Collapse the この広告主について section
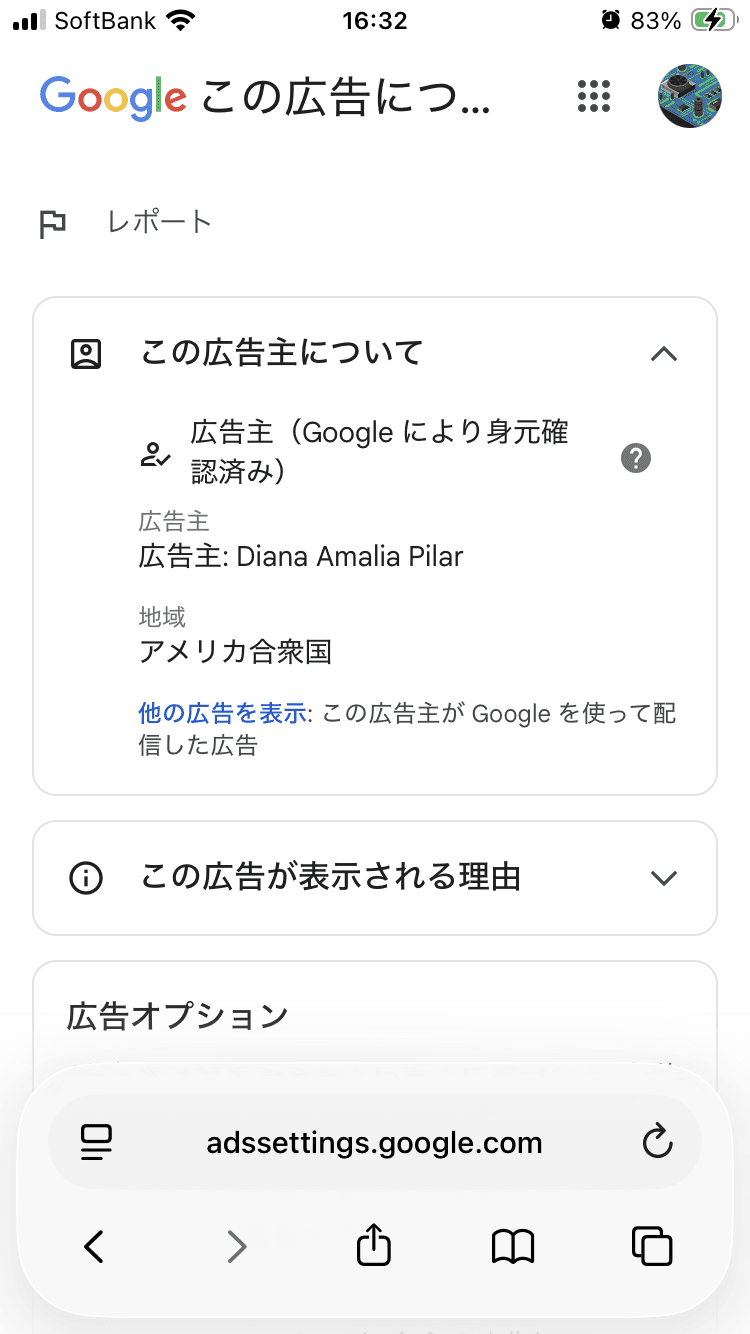This screenshot has height=1334, width=750. click(664, 353)
